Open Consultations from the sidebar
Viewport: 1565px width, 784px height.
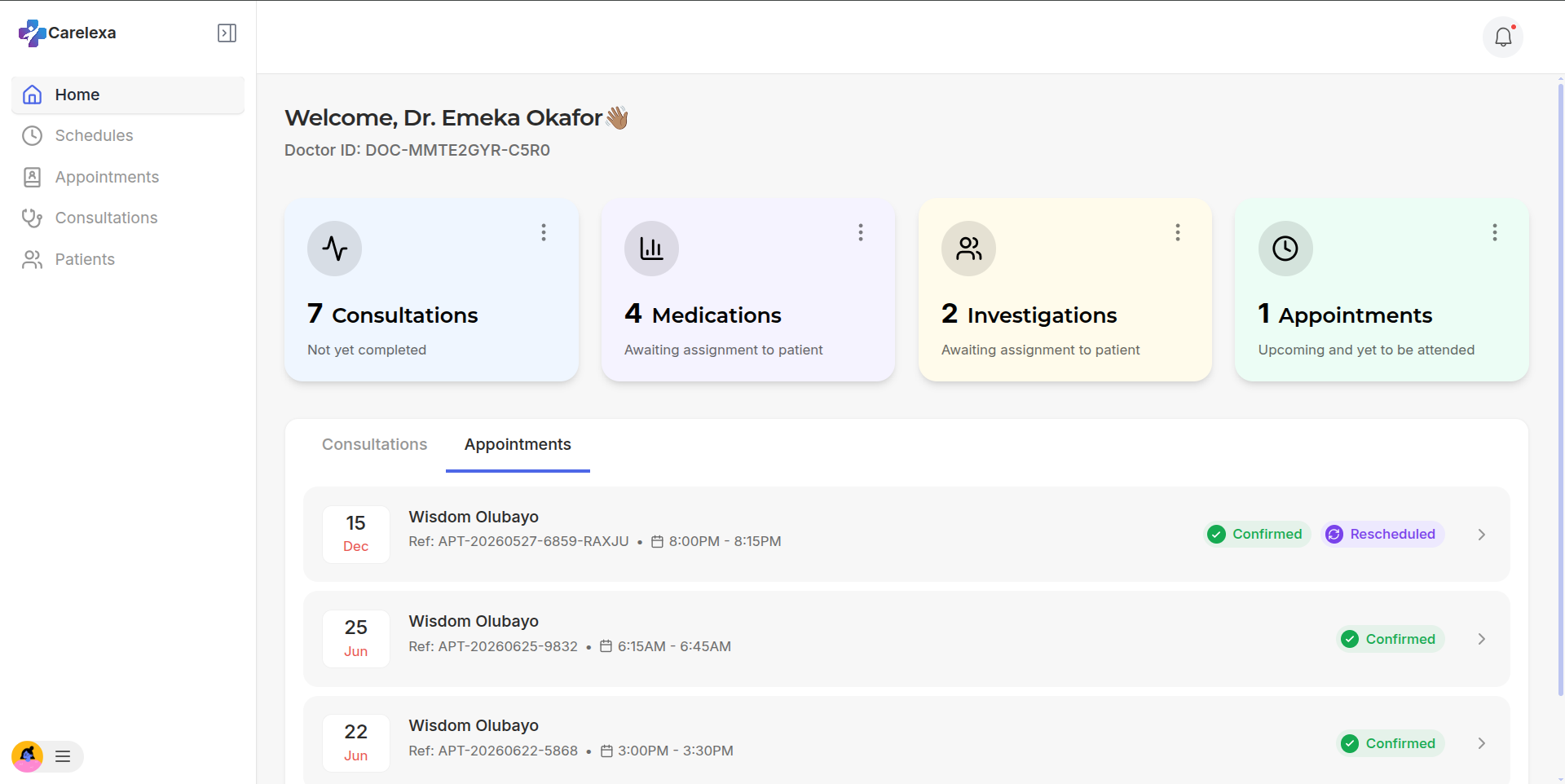(128, 218)
